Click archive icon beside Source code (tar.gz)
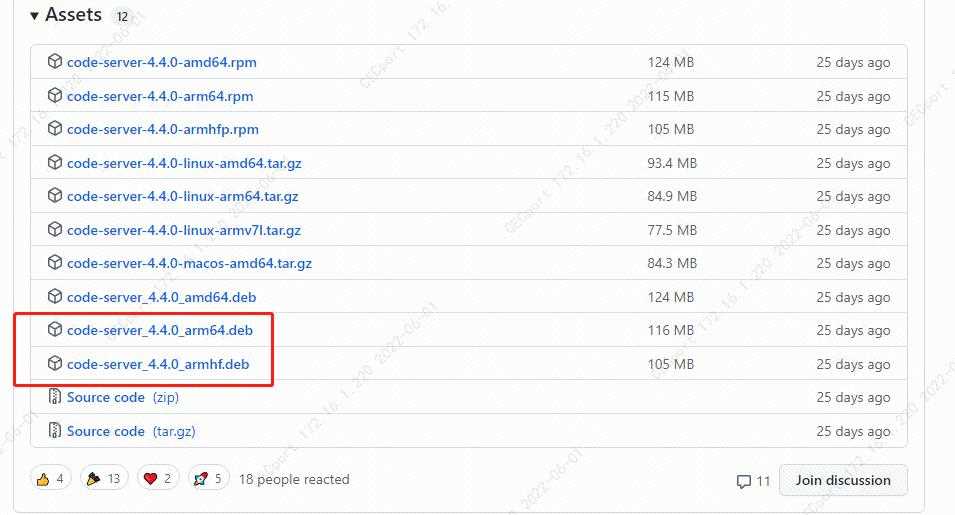 pos(55,430)
